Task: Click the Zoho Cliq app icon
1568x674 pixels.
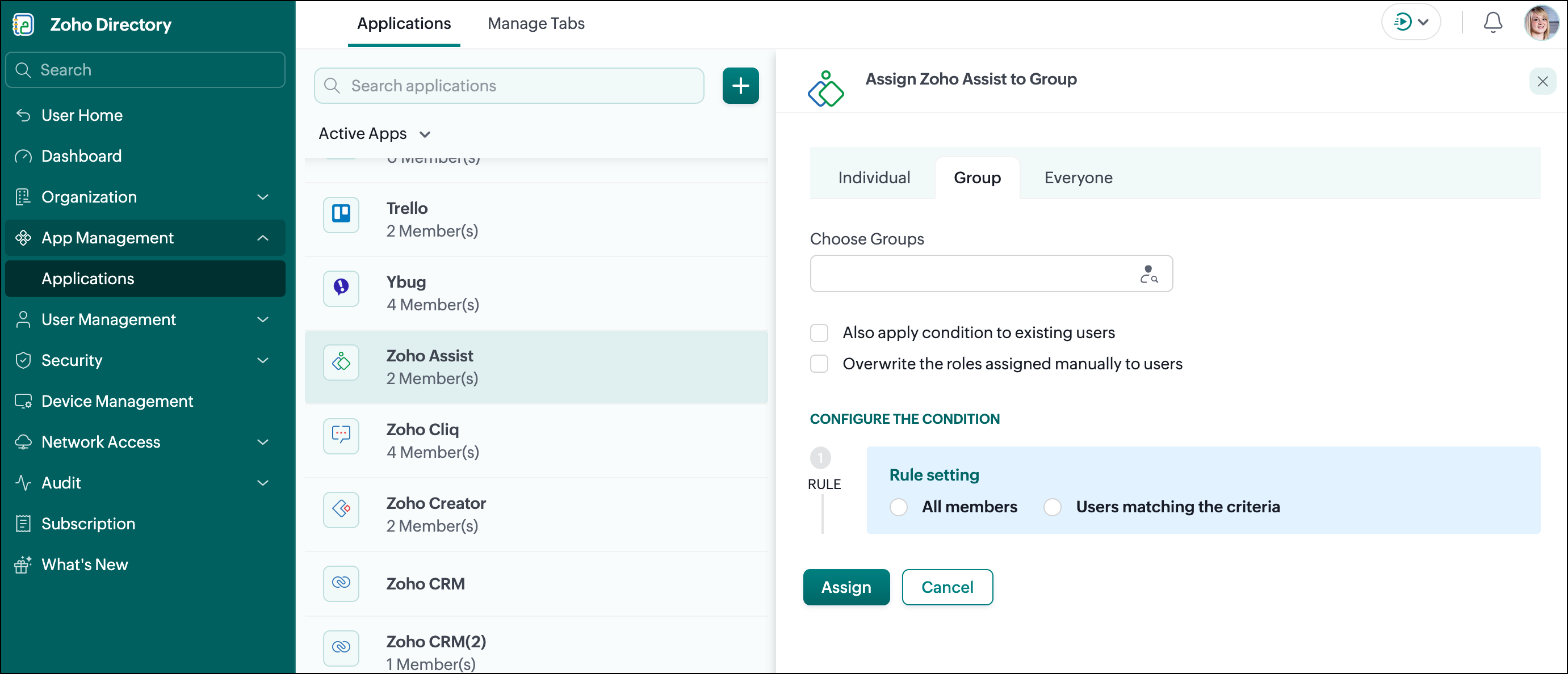Action: 341,436
